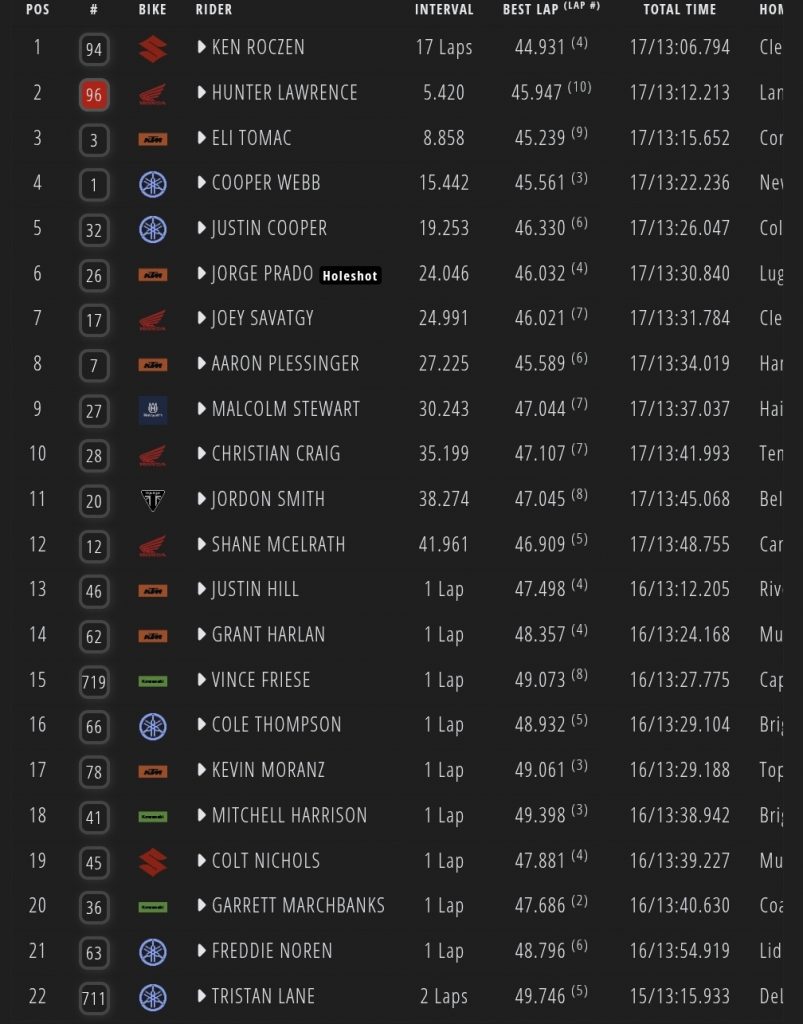Click Vince Friese's Kawasaki bike logo
This screenshot has height=1024, width=803.
click(x=153, y=680)
